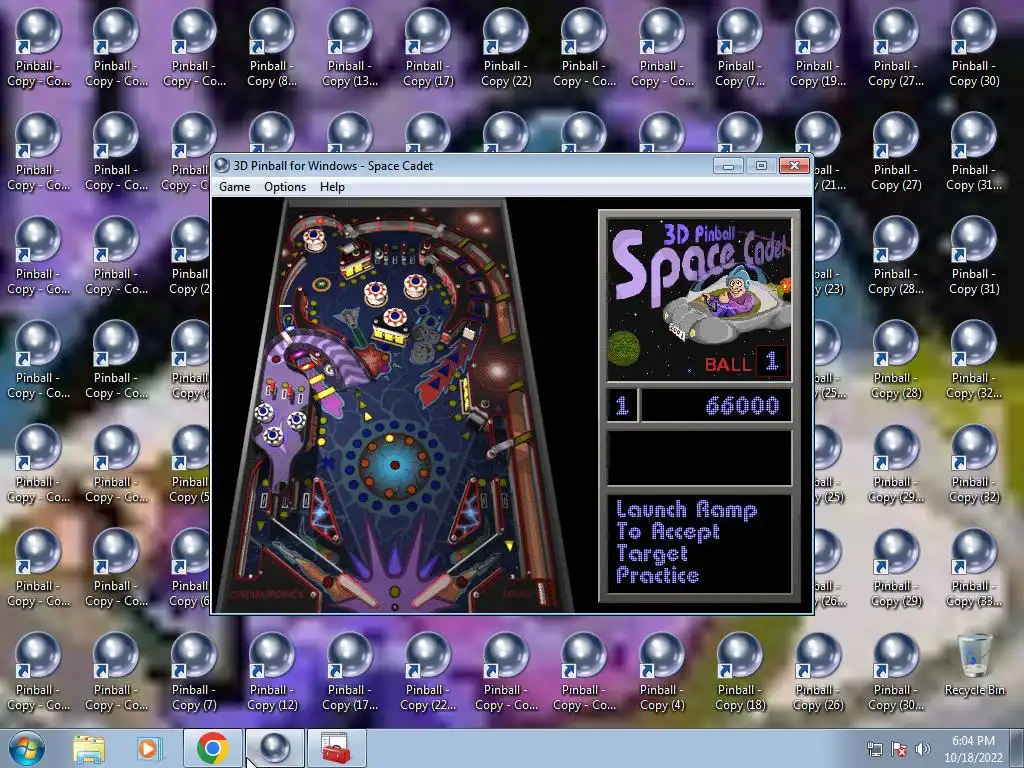The height and width of the screenshot is (768, 1024).
Task: Select the Pinball - Copy (4) desktop shortcut
Action: (662, 671)
